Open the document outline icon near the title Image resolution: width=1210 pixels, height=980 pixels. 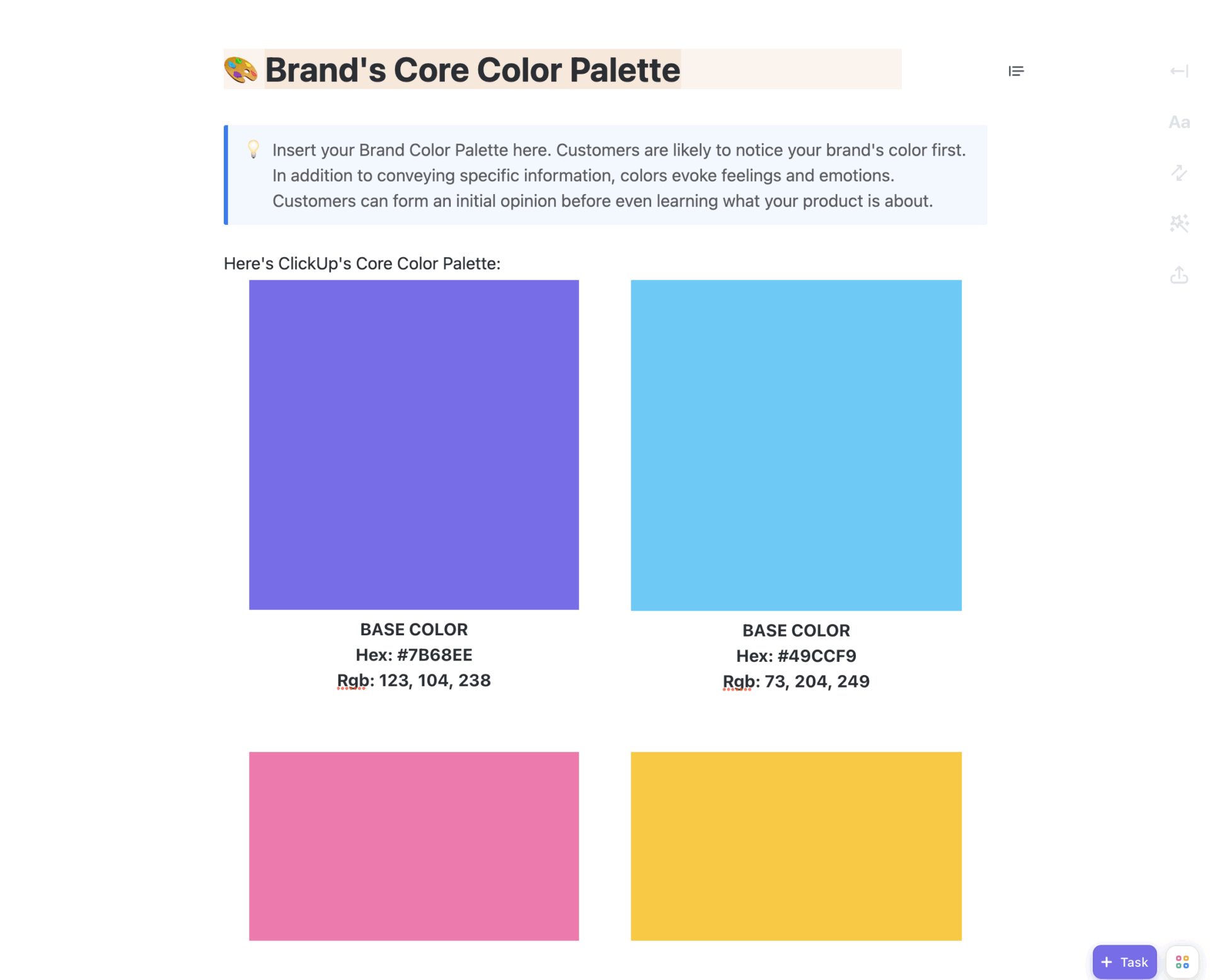(1016, 71)
